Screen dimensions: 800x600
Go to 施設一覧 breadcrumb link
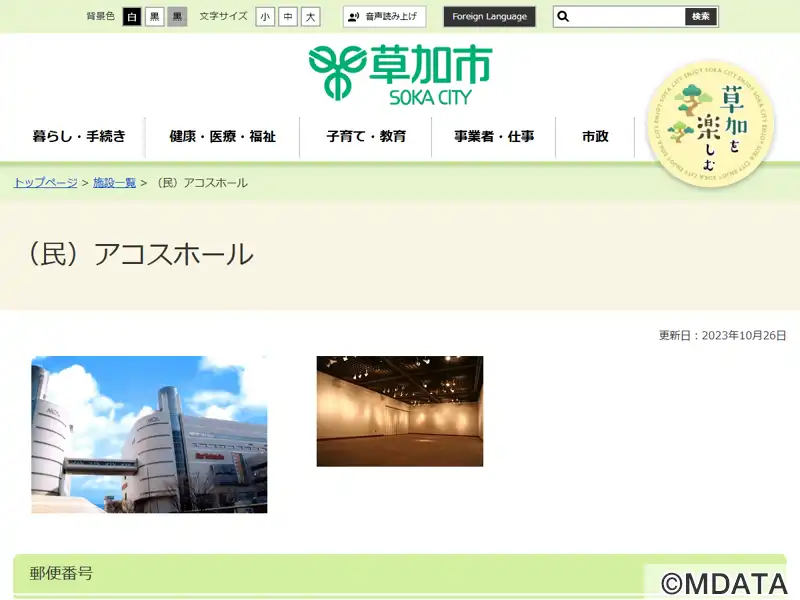tap(114, 183)
